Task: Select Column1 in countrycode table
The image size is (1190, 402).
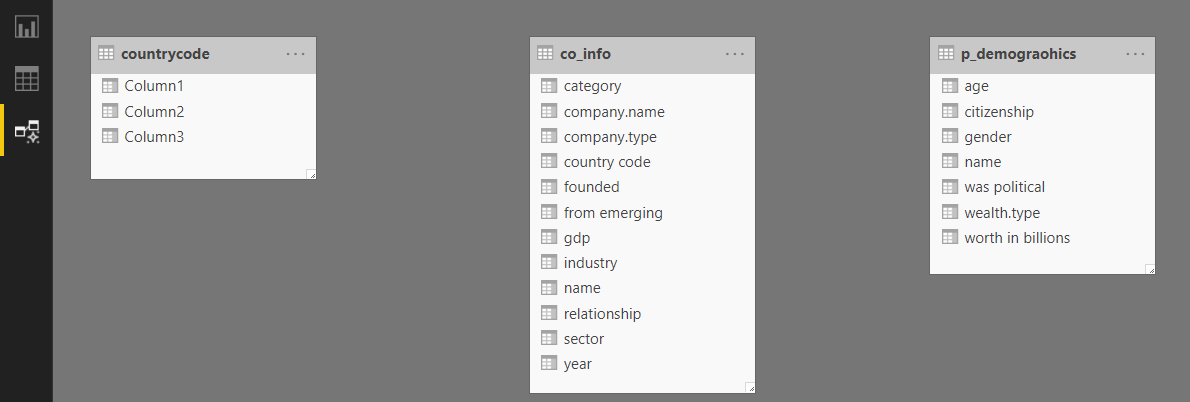Action: coord(203,86)
